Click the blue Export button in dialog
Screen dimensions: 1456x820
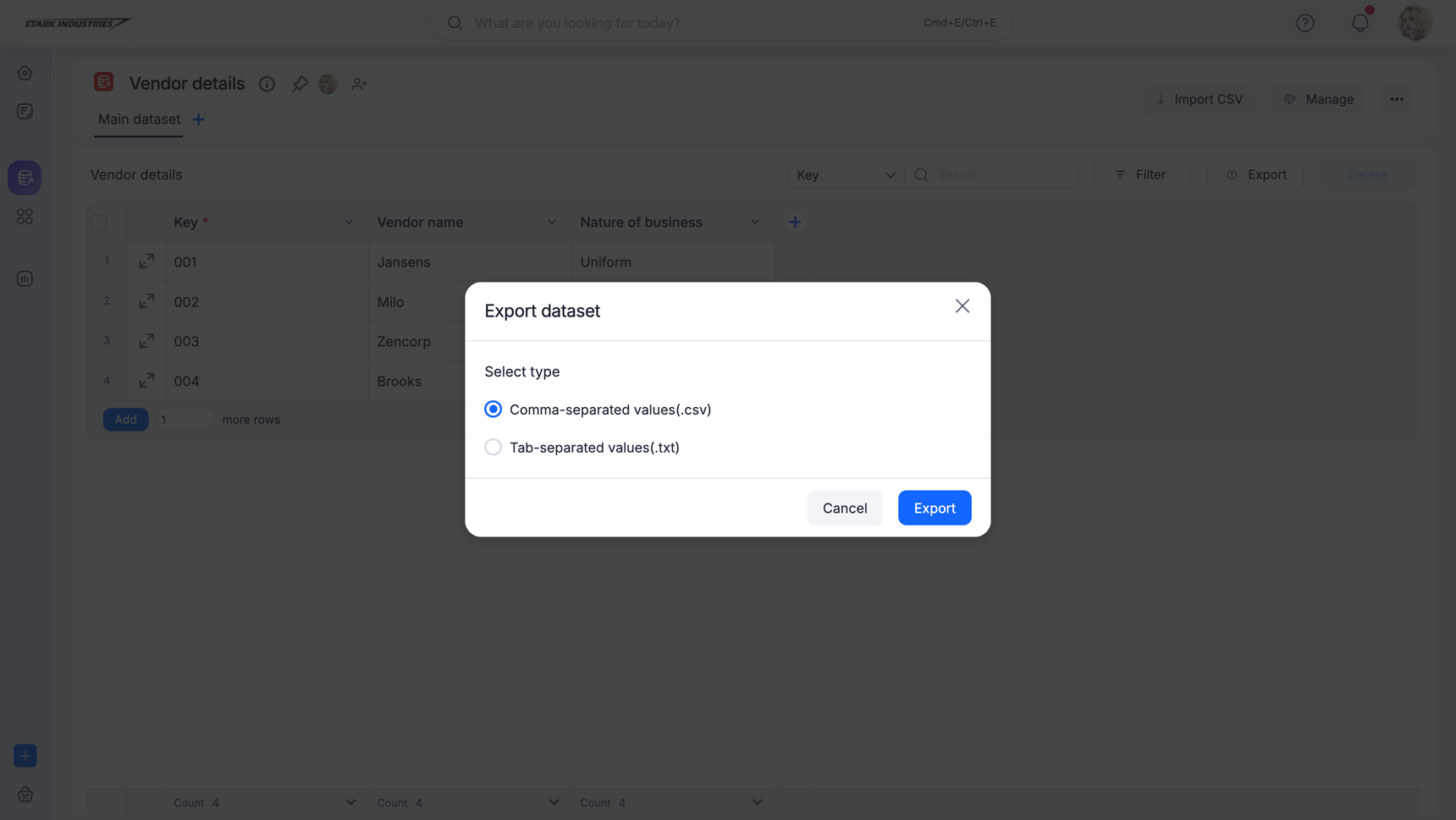click(x=934, y=508)
